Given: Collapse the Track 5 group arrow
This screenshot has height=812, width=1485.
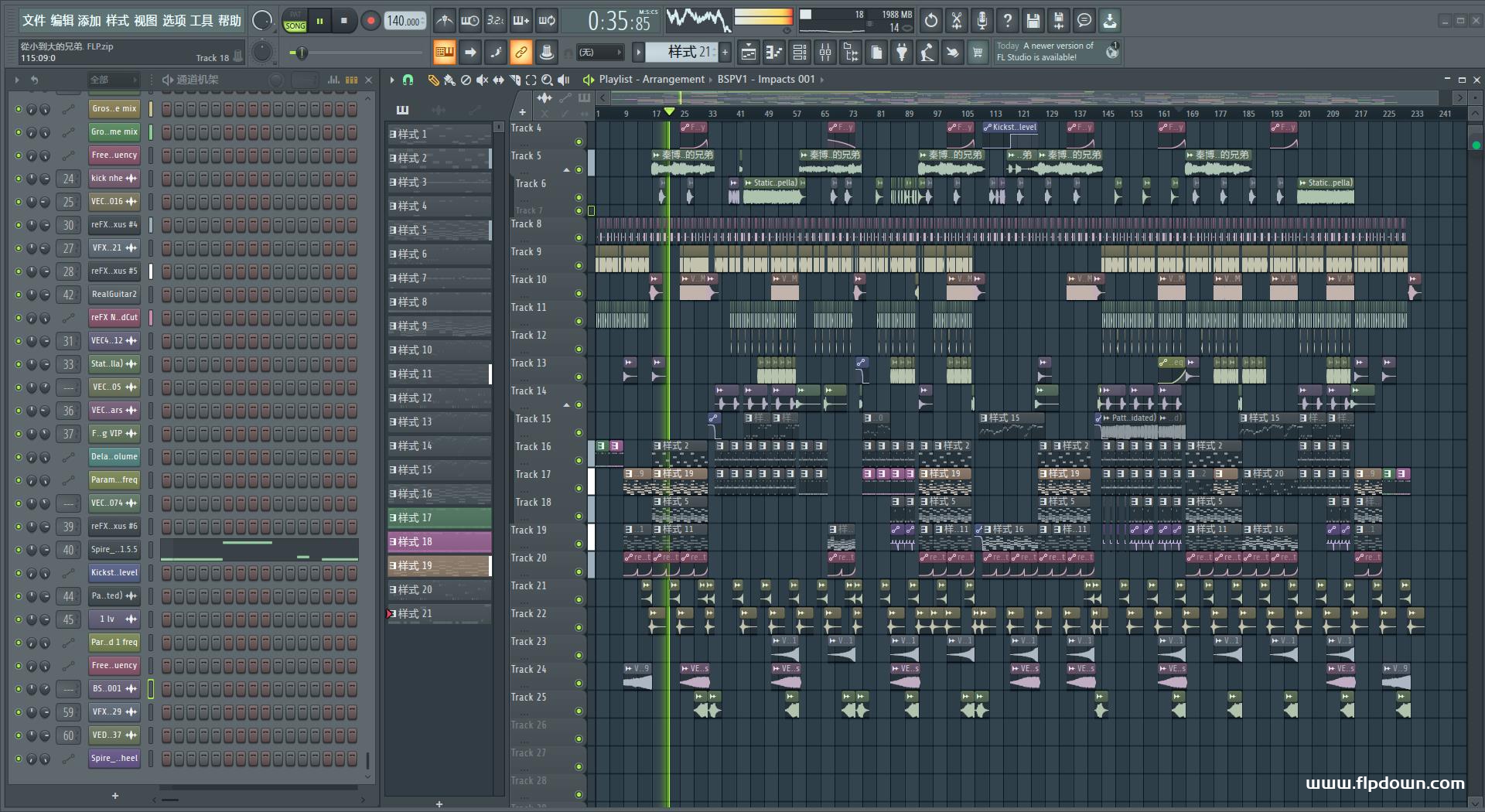Looking at the screenshot, I should (x=566, y=170).
